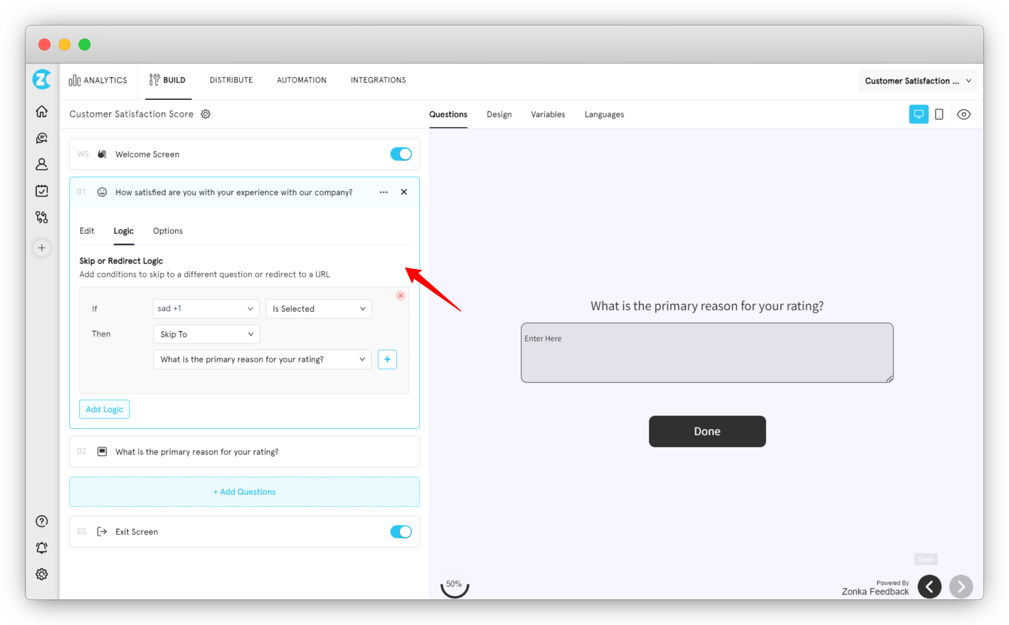Disable the Exit Screen toggle
Image resolution: width=1009 pixels, height=625 pixels.
tap(401, 531)
